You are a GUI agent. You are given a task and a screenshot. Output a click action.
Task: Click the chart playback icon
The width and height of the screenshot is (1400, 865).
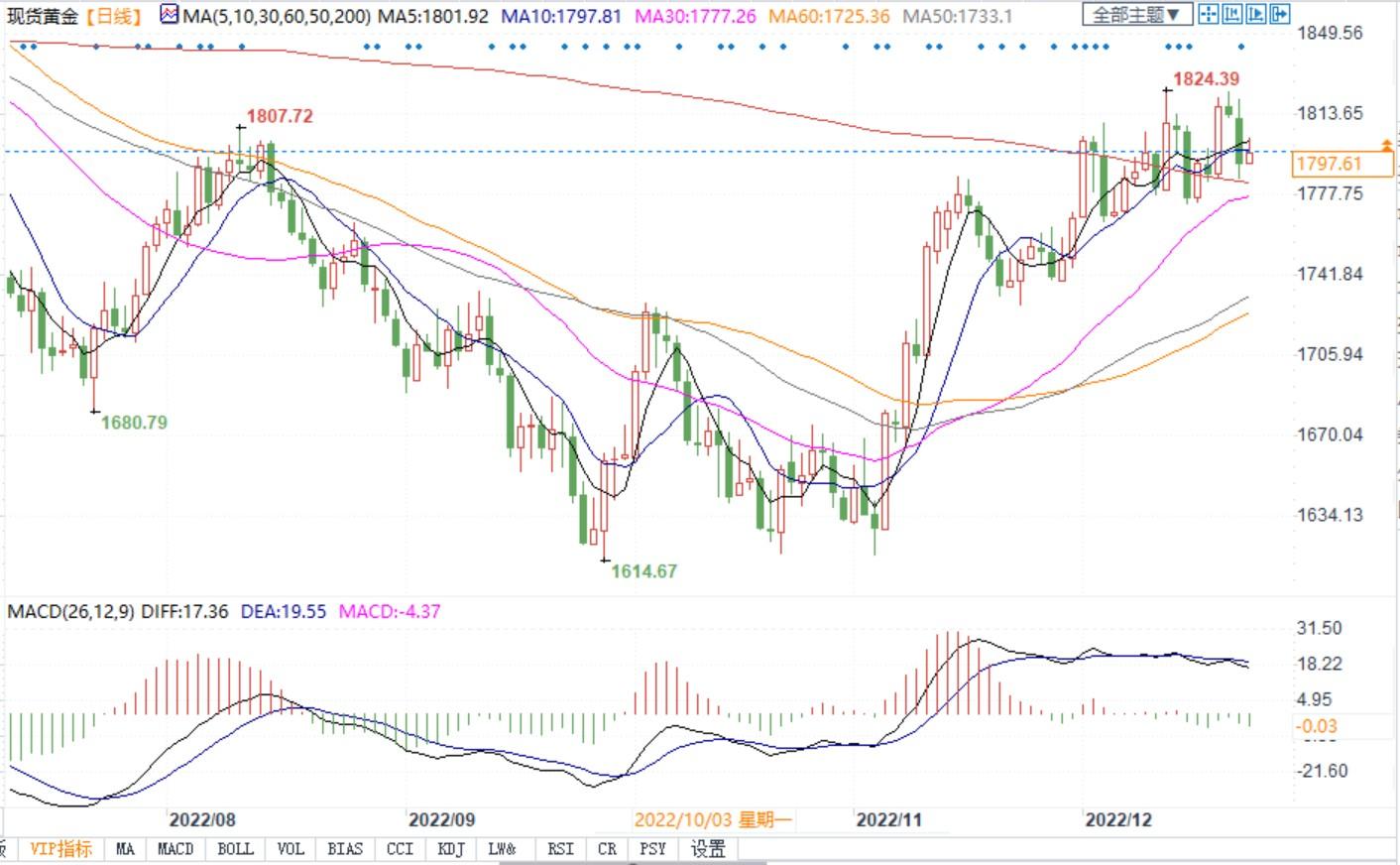pyautogui.click(x=1255, y=14)
